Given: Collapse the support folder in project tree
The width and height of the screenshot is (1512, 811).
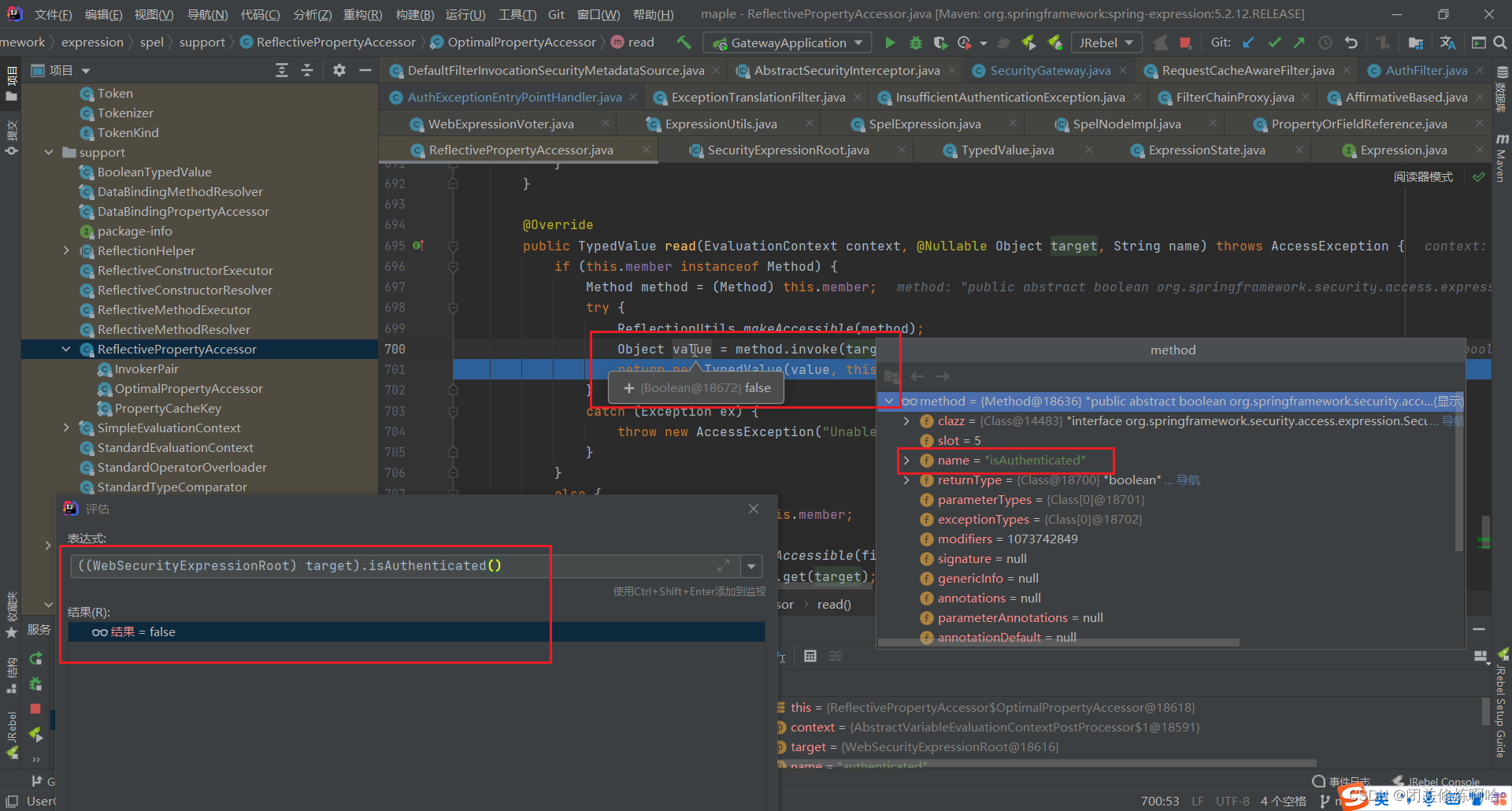Looking at the screenshot, I should [49, 152].
